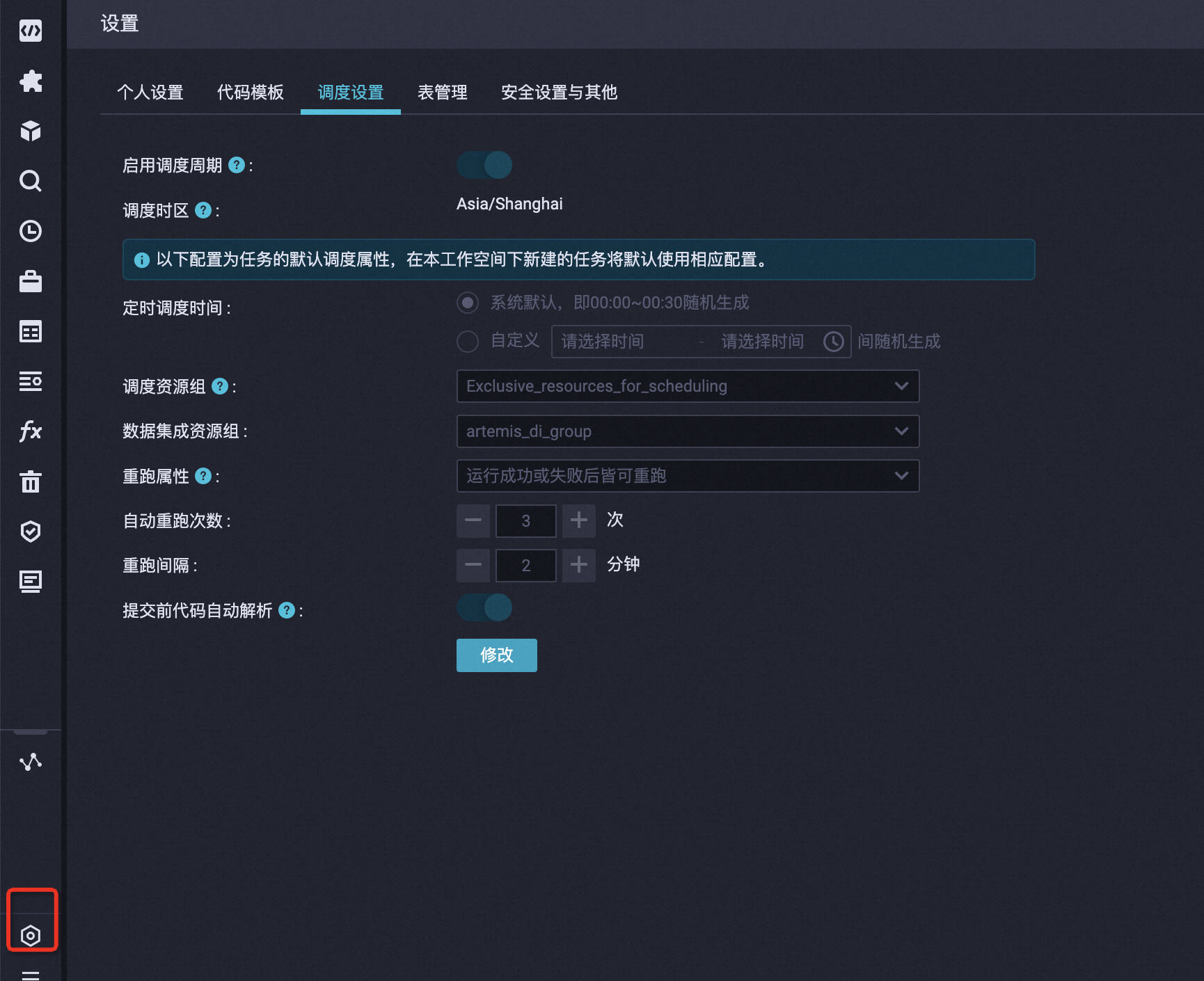The image size is (1204, 981).
Task: Select the 系统默认 radio option
Action: click(x=468, y=303)
